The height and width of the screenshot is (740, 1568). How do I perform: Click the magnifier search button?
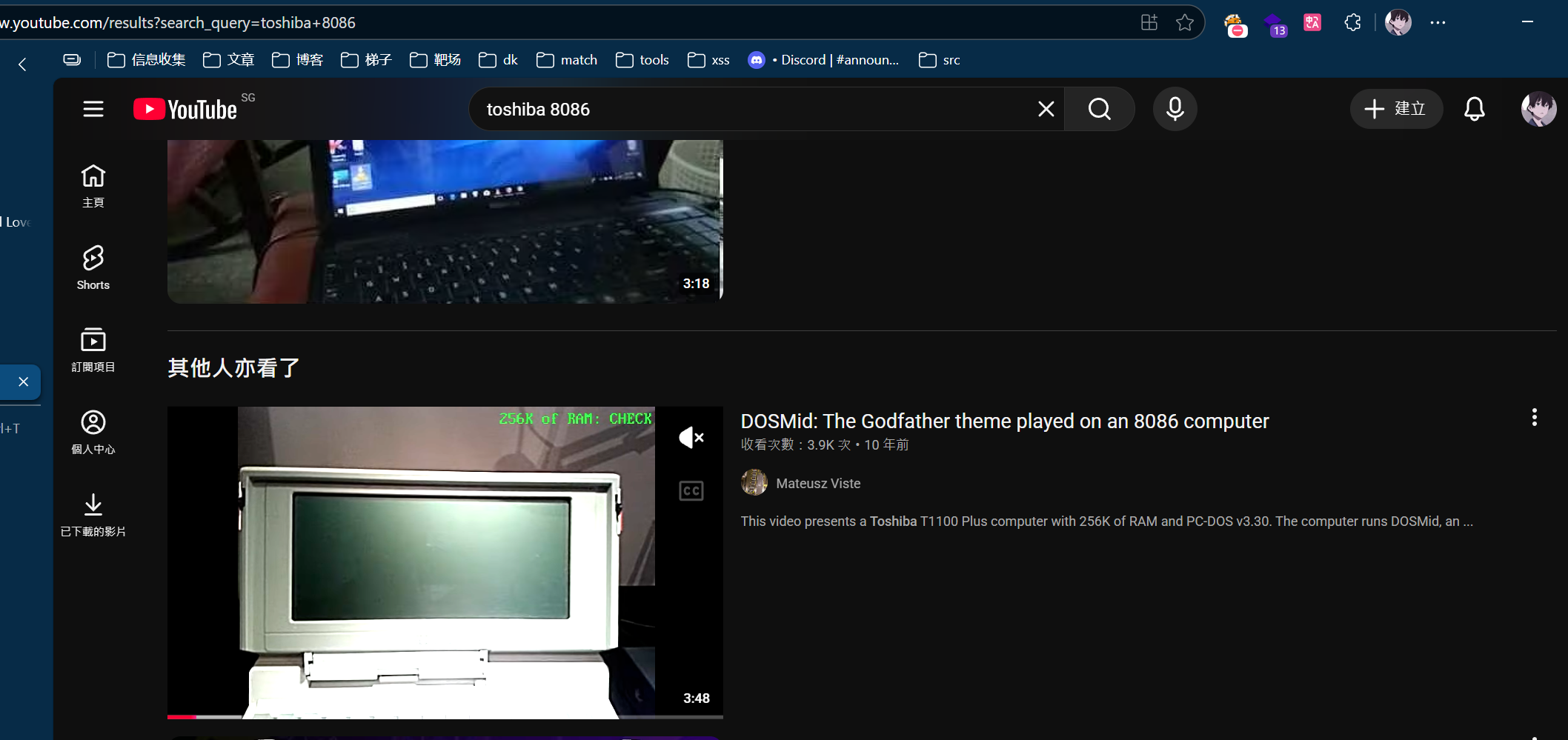(1100, 110)
